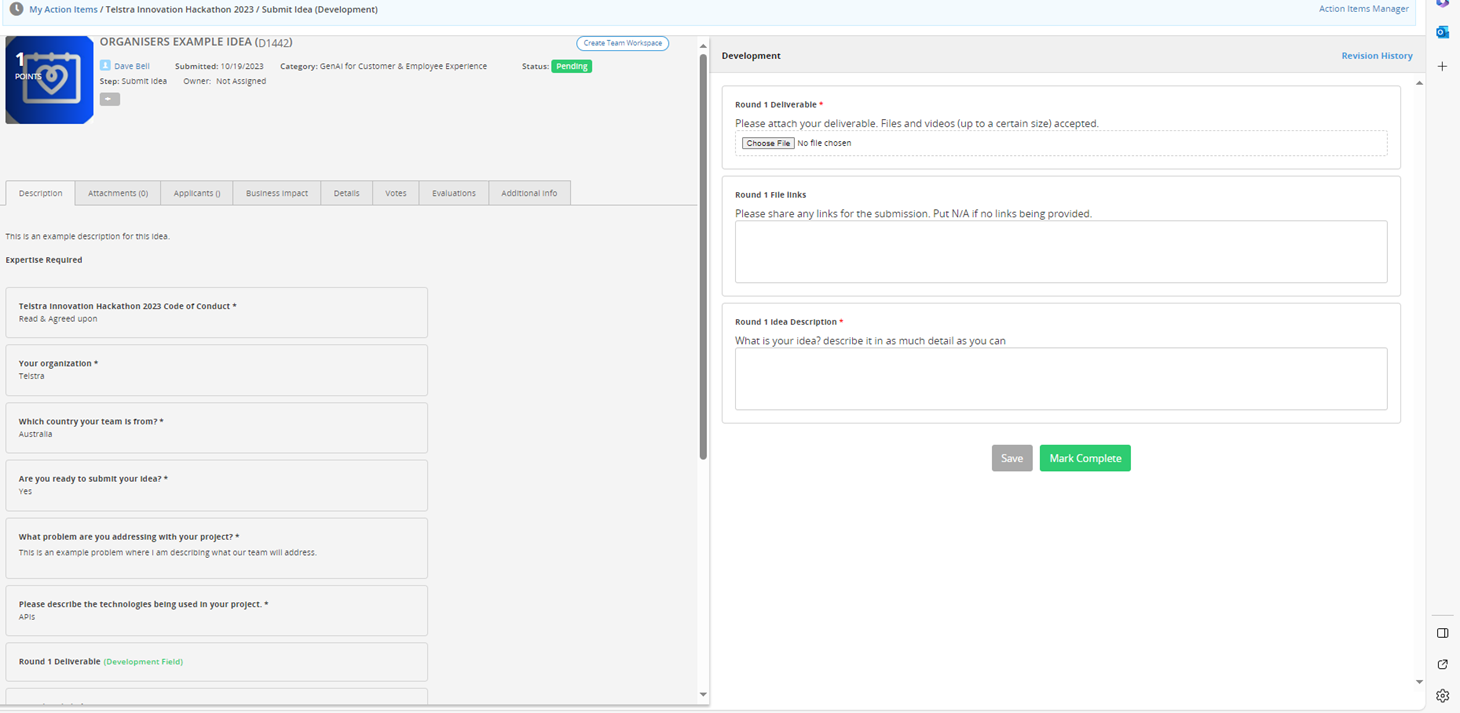The image size is (1460, 713).
Task: Click the example problem description text
Action: (x=168, y=552)
